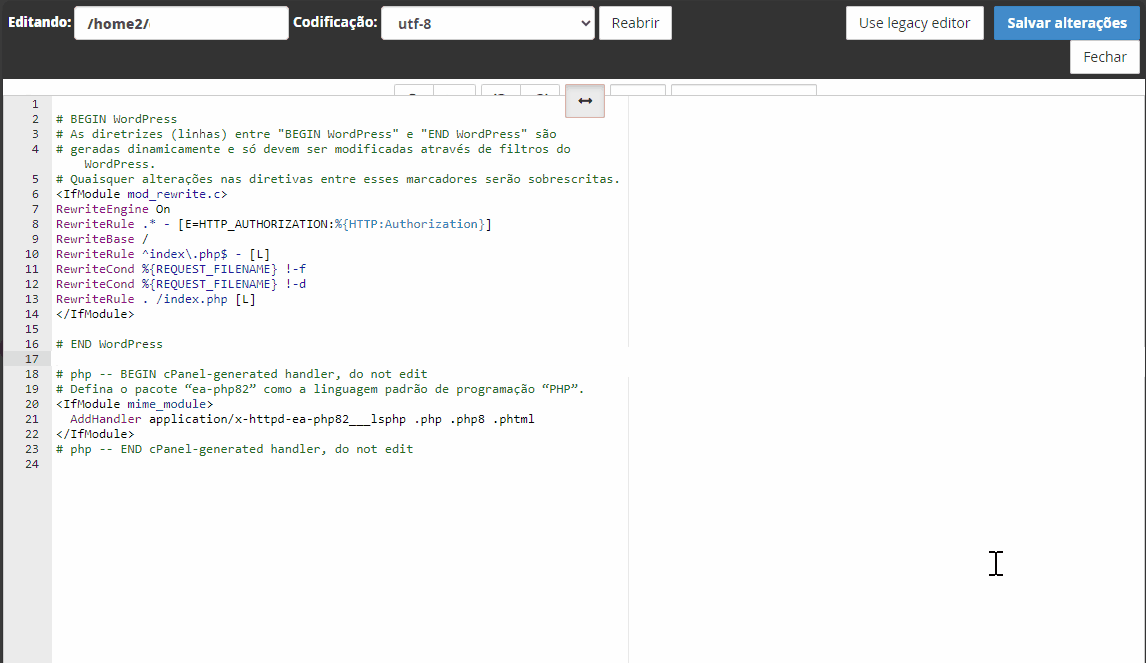Screen dimensions: 1146x663
Task: Switch to Use legacy editor
Action: (x=914, y=23)
